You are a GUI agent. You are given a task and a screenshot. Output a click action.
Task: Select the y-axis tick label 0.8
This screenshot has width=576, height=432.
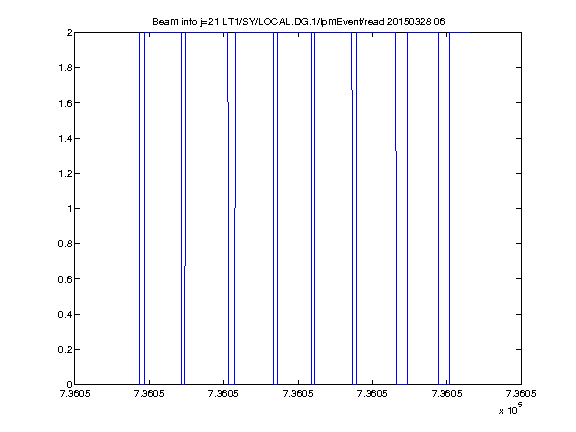tap(65, 244)
